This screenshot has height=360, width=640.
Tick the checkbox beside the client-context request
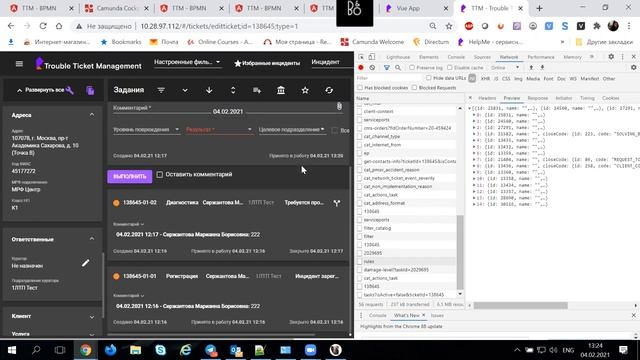click(360, 111)
